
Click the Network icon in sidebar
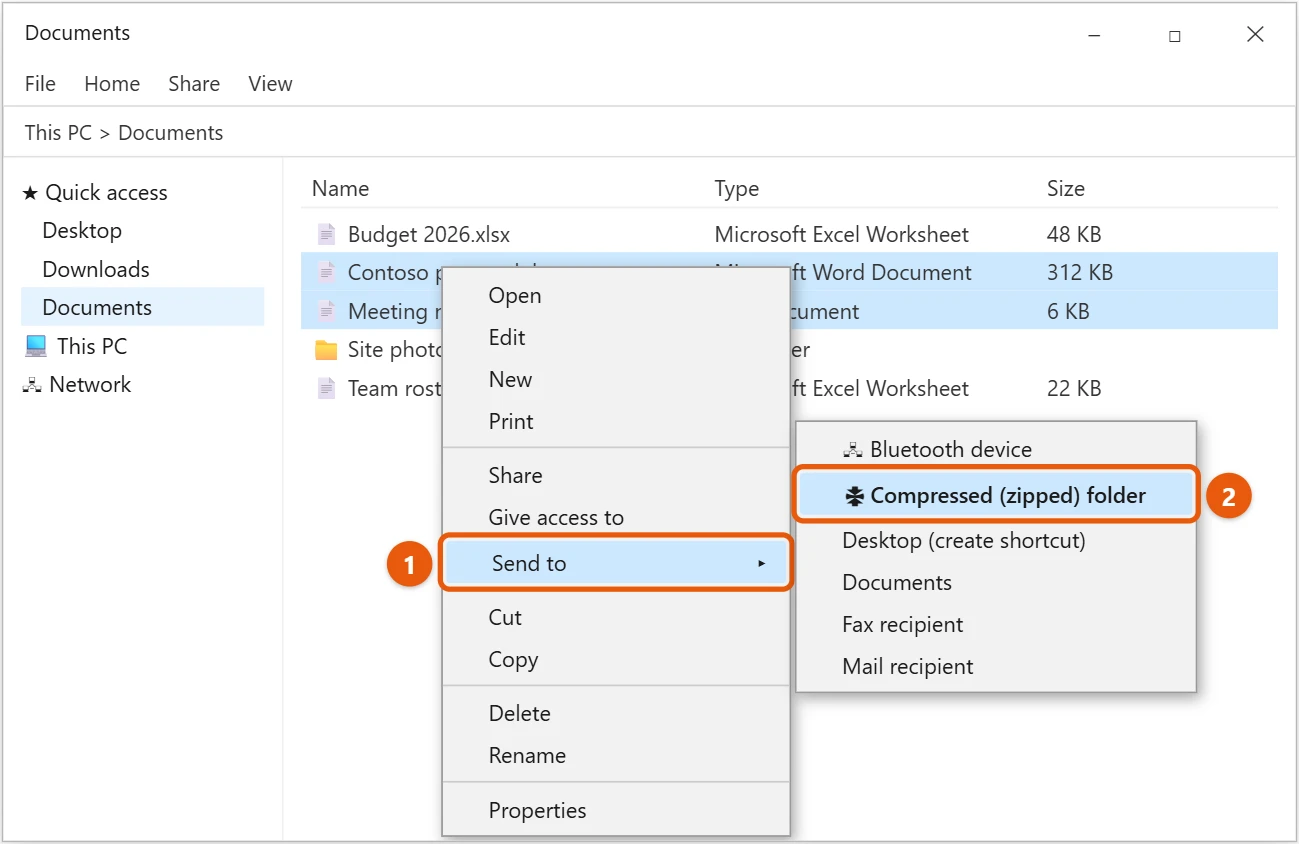pyautogui.click(x=32, y=385)
